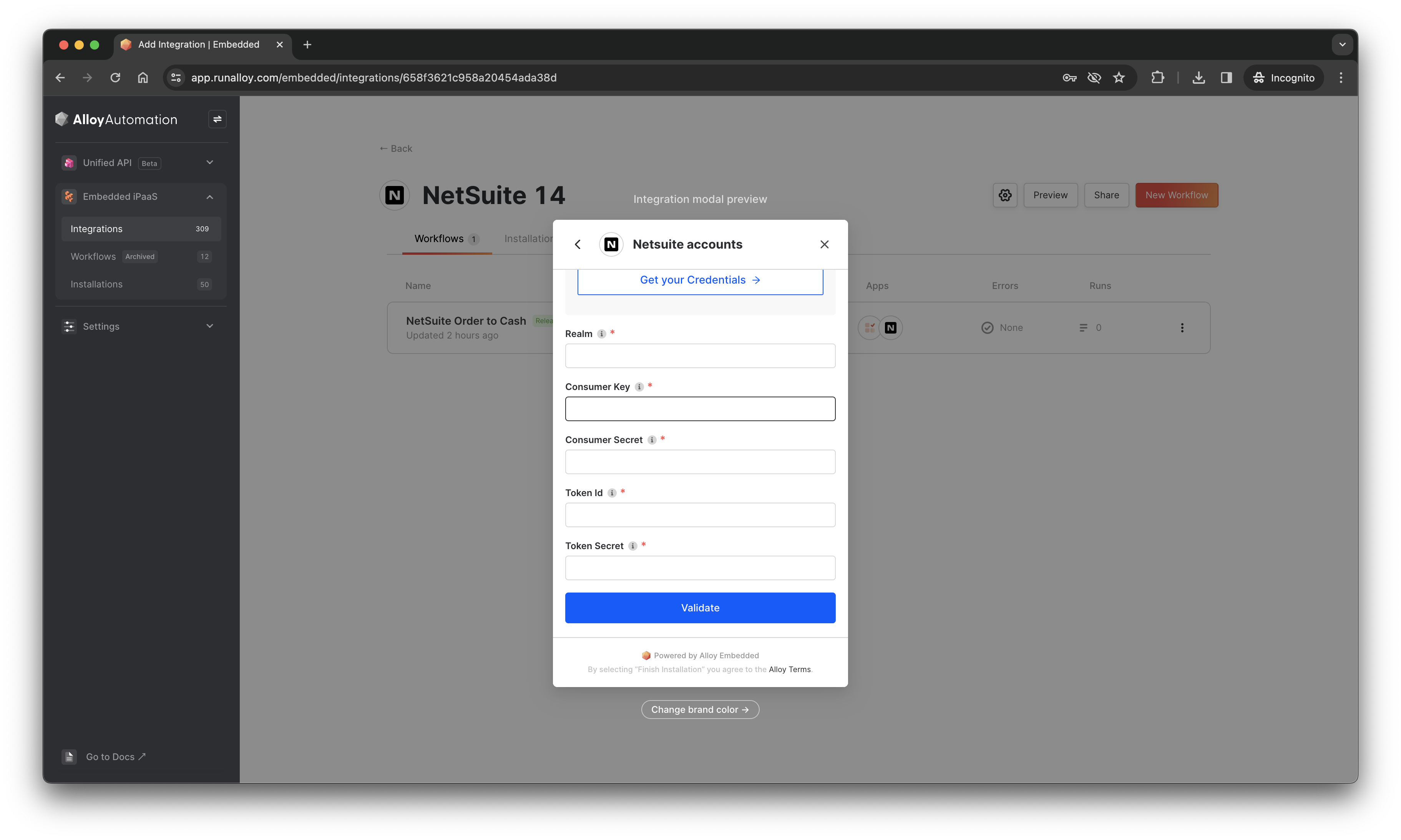Image resolution: width=1401 pixels, height=840 pixels.
Task: Click Get your Credentials link
Action: coord(700,280)
